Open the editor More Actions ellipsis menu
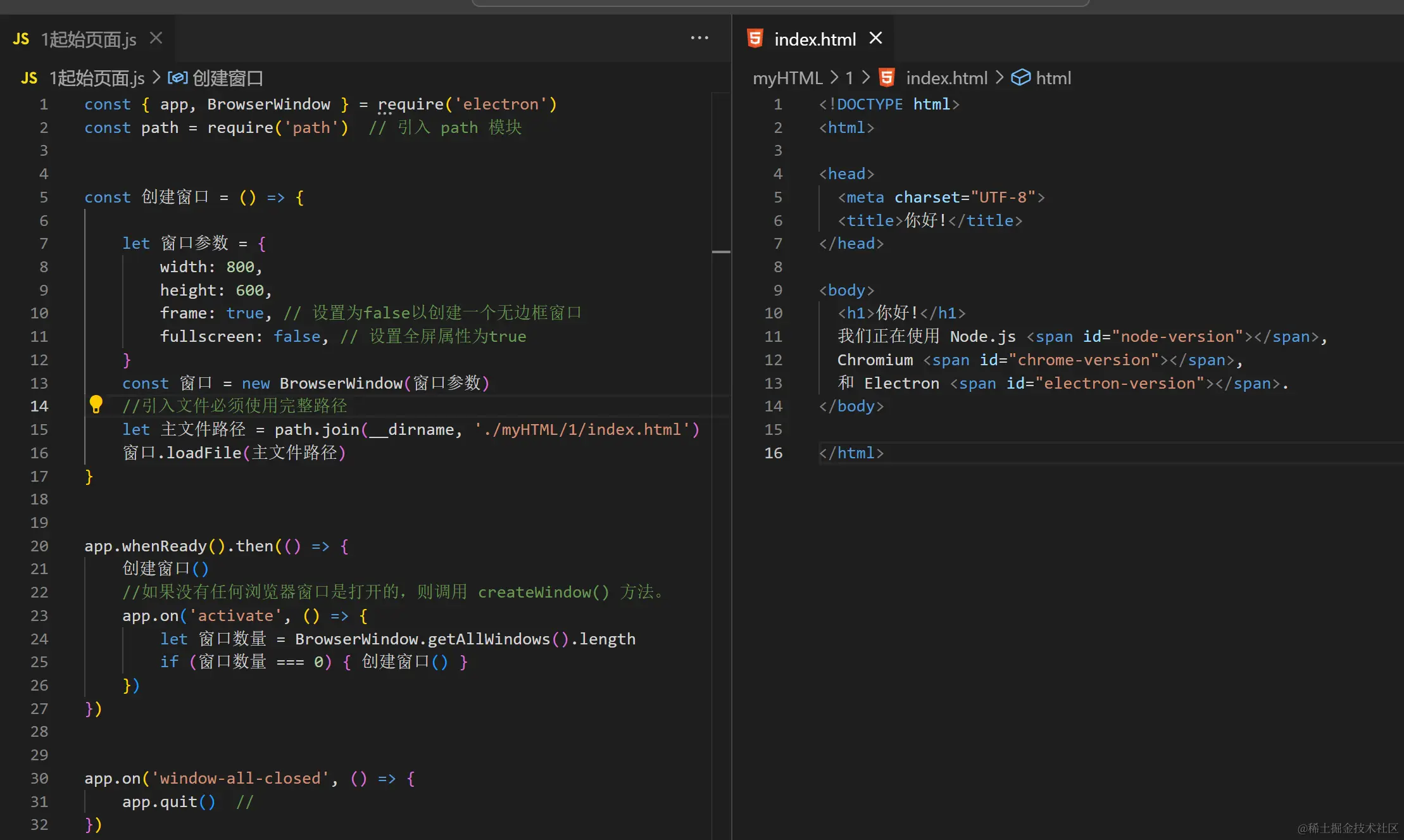The image size is (1404, 840). pyautogui.click(x=699, y=38)
